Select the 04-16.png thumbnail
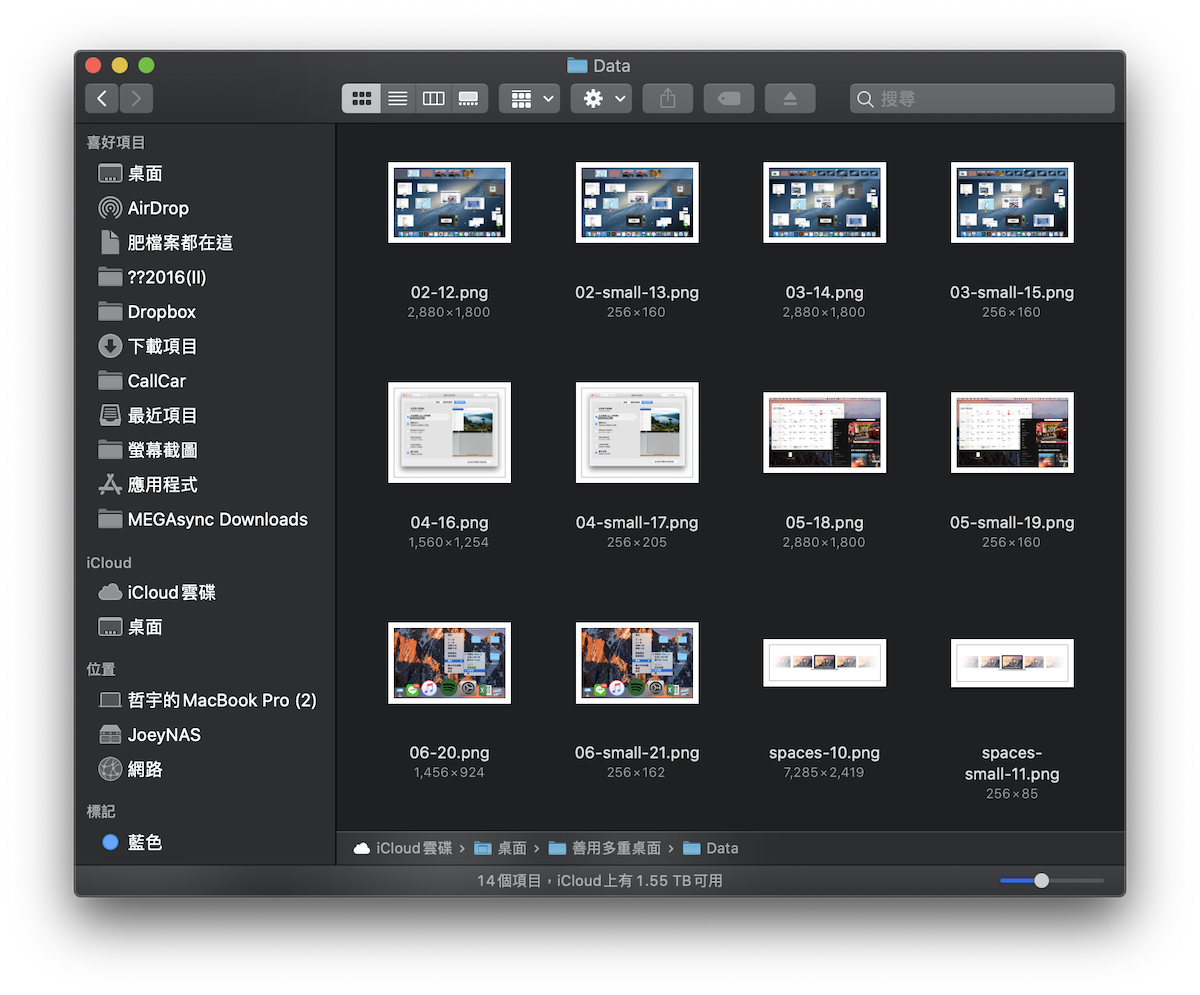 [449, 432]
